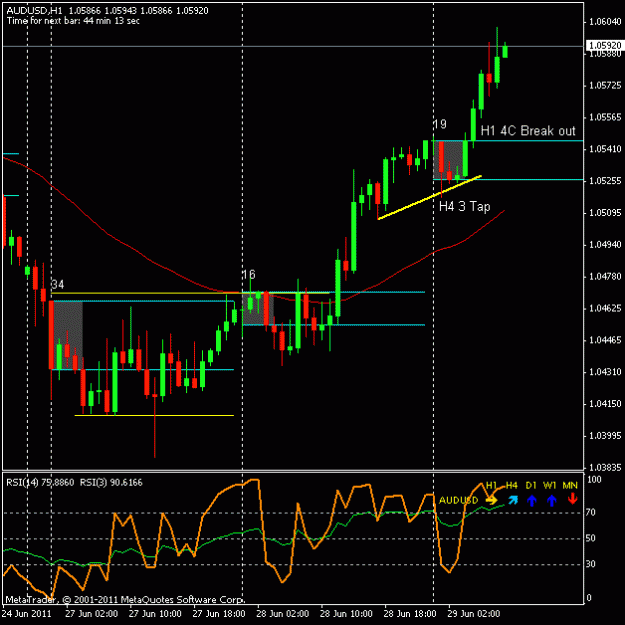Click the 1.03835 price scale value

(605, 467)
